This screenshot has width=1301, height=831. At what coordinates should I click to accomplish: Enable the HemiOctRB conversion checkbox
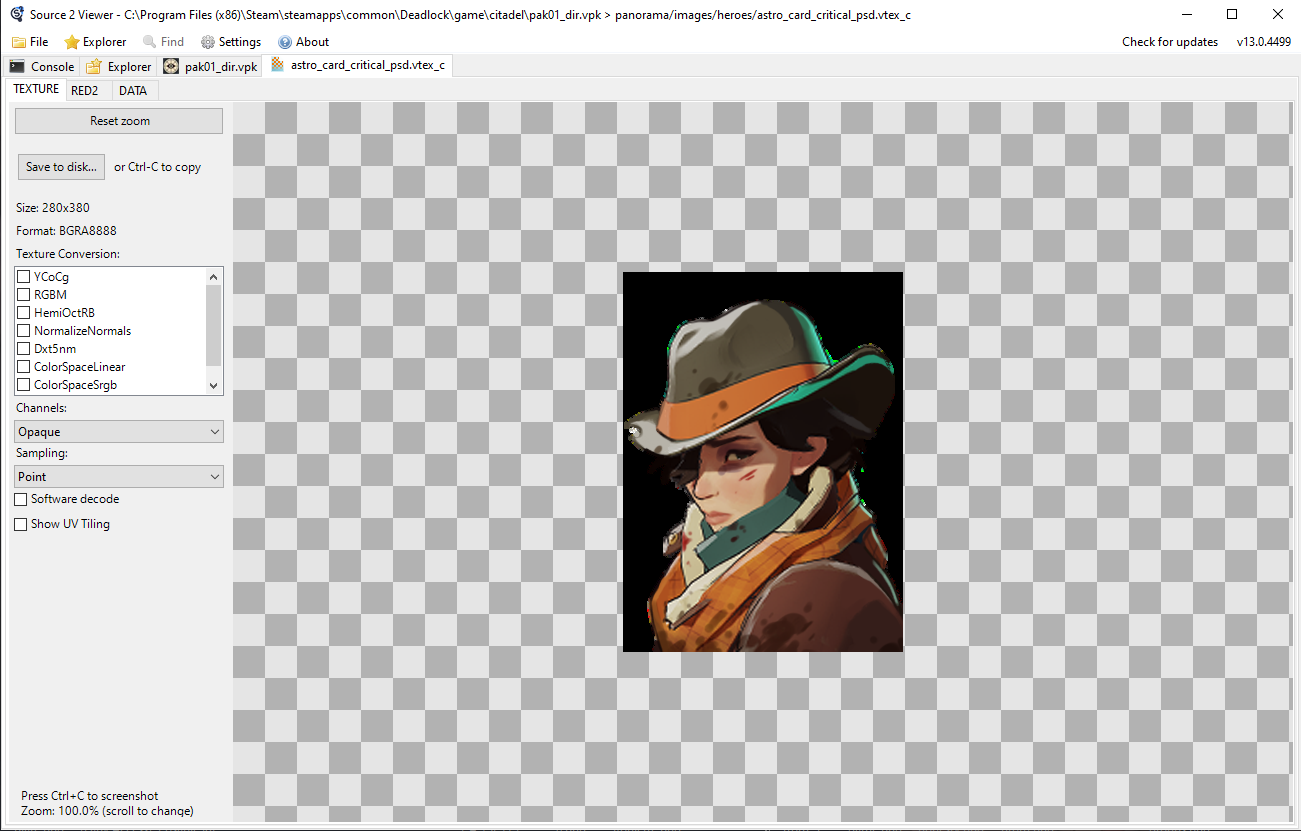tap(24, 313)
